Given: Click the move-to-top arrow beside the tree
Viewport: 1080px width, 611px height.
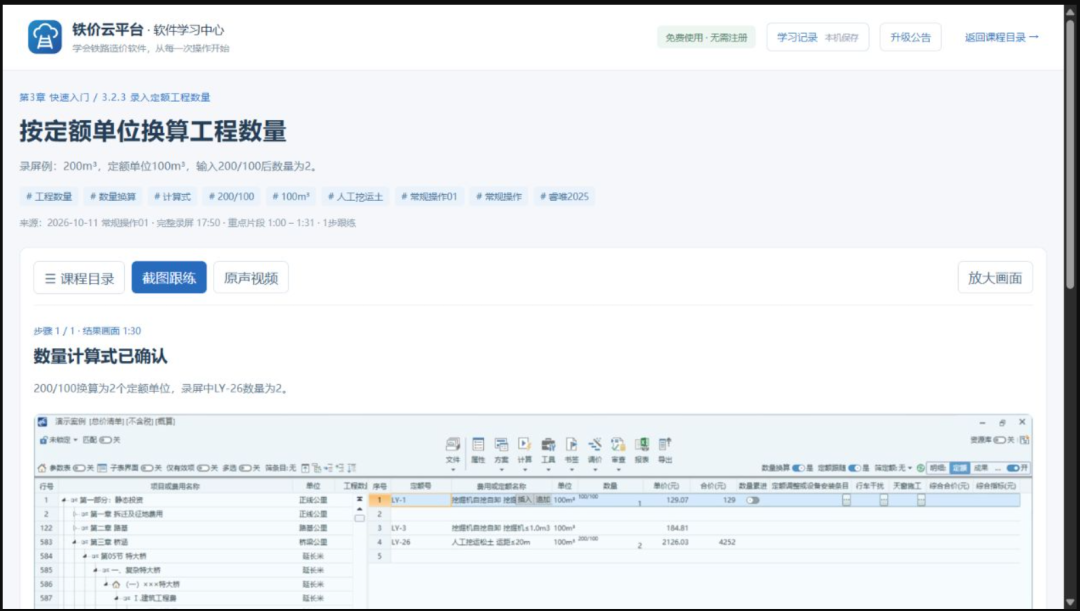Looking at the screenshot, I should 360,499.
